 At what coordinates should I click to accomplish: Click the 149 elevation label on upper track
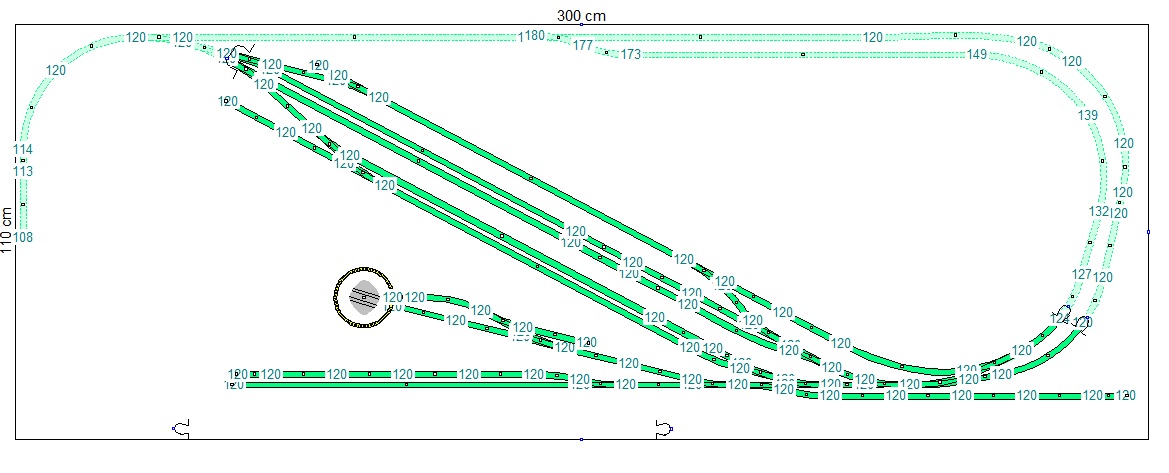[x=977, y=54]
